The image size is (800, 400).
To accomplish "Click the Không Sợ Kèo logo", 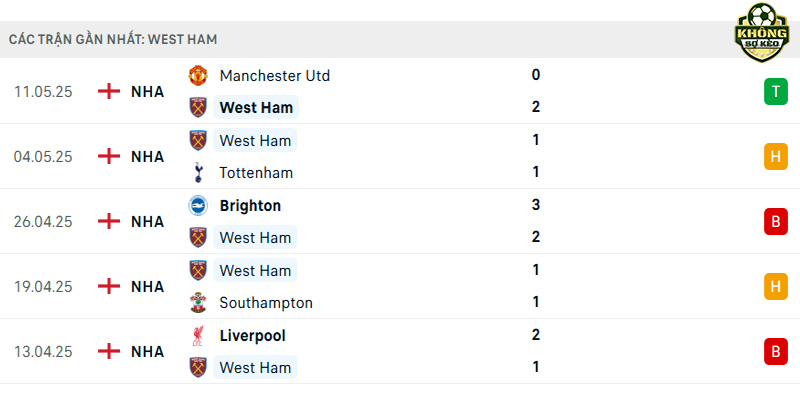I will (762, 32).
